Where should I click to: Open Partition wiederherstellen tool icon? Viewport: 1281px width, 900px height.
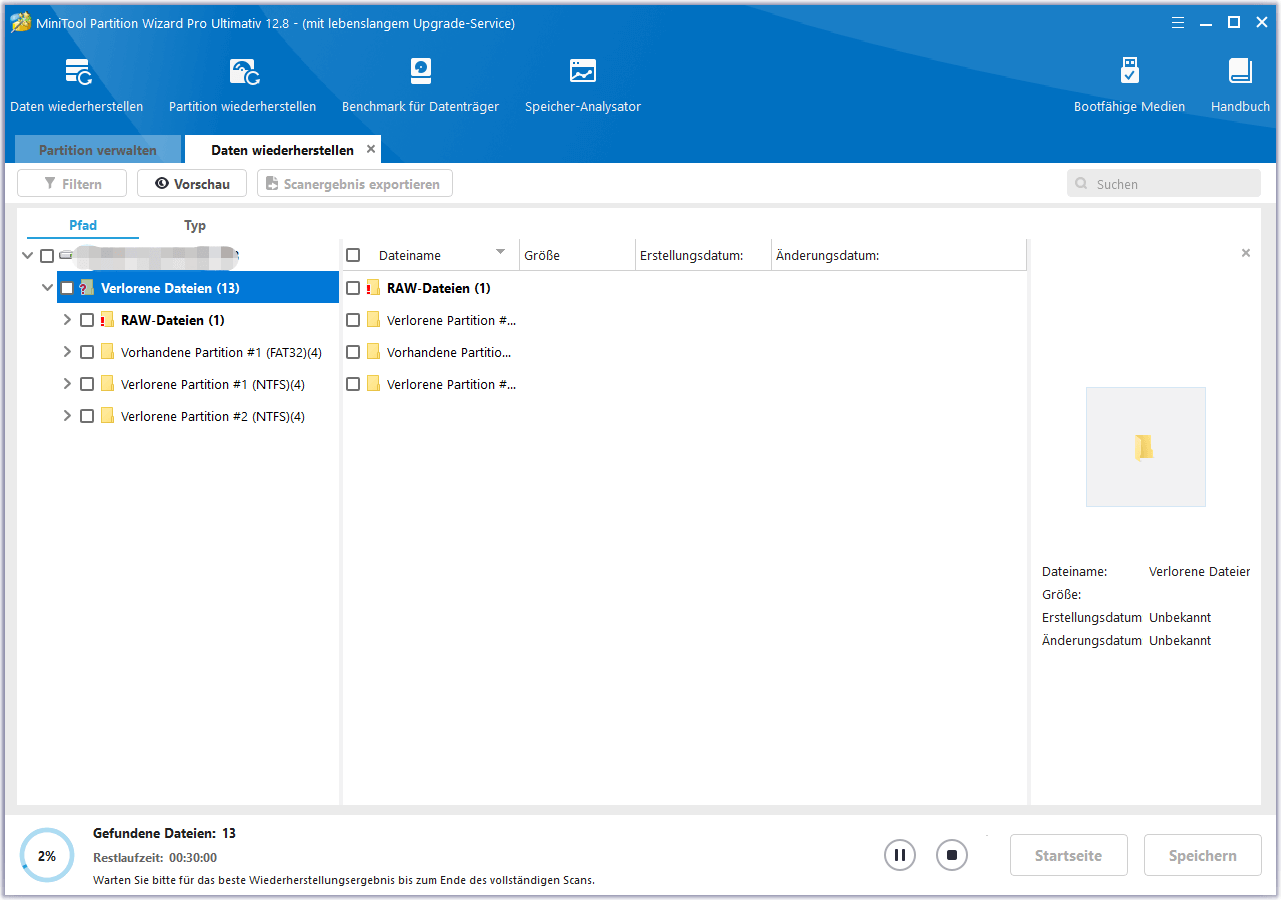pyautogui.click(x=243, y=72)
